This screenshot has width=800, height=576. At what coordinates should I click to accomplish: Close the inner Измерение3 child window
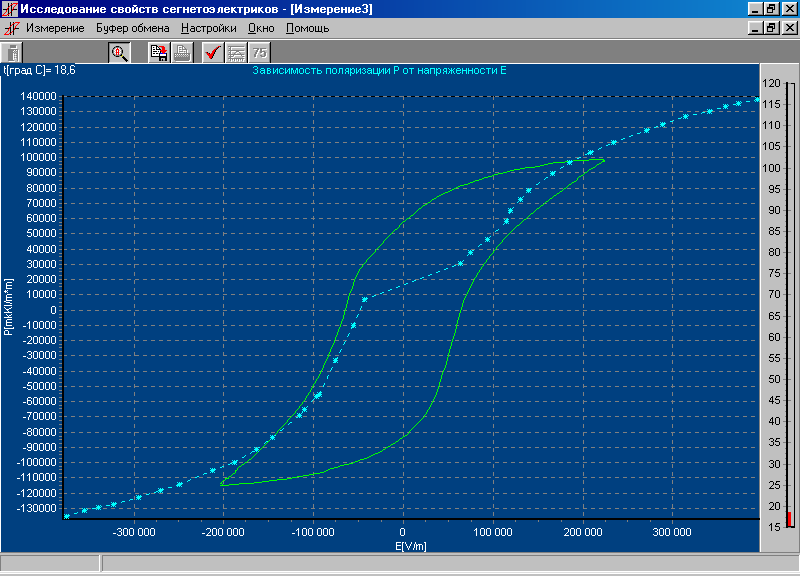coord(790,28)
